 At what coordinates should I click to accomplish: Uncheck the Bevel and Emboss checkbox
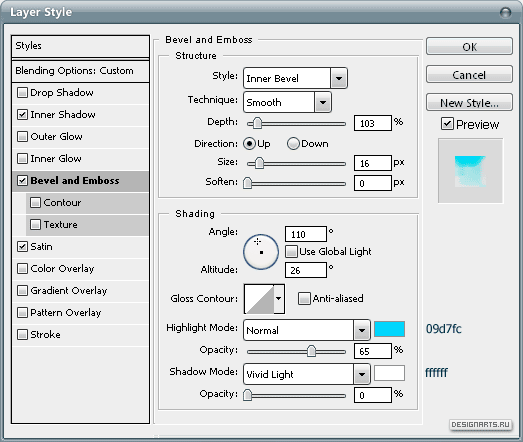pos(22,180)
